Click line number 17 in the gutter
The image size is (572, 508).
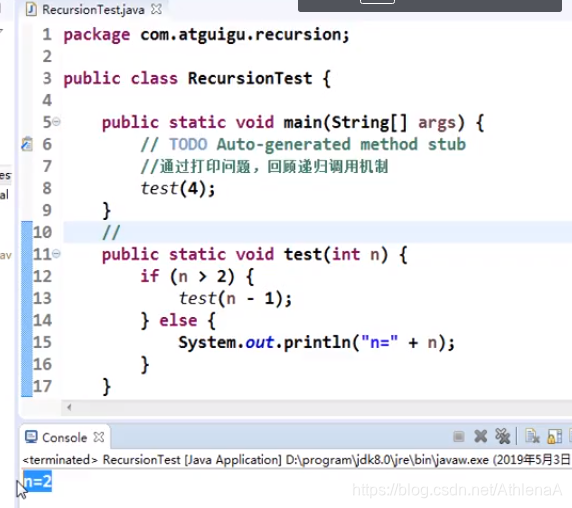42,386
